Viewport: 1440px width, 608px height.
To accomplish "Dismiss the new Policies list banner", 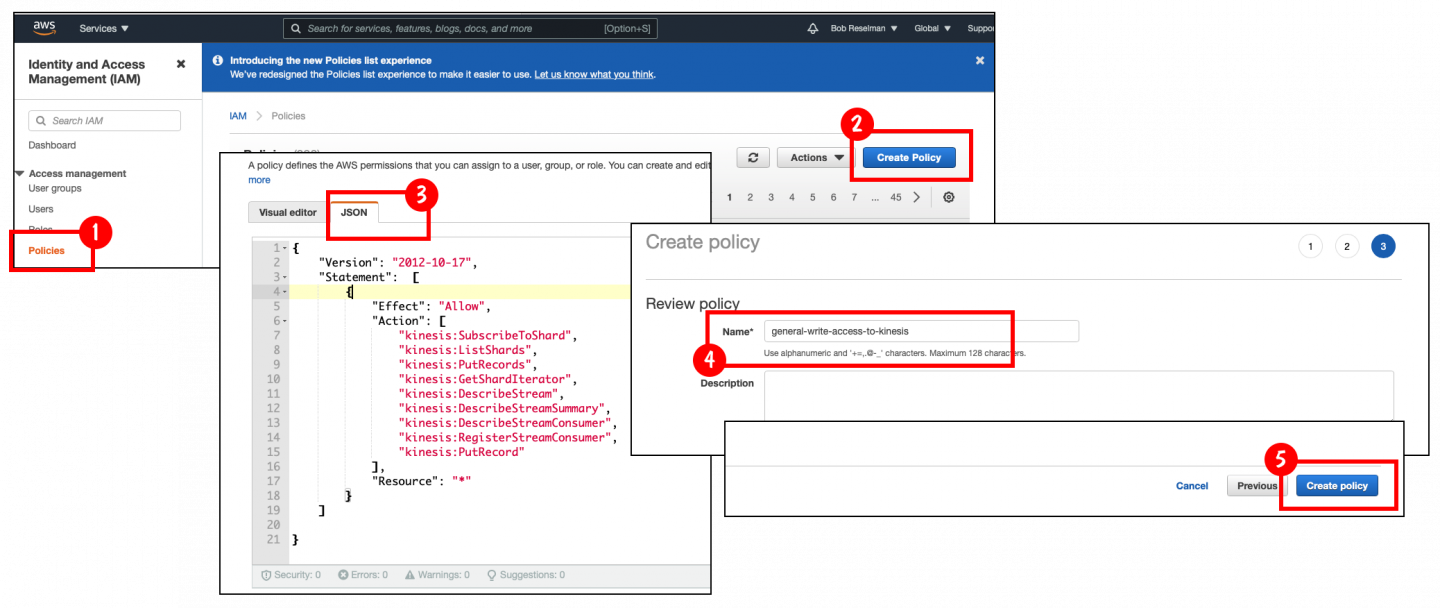I will [979, 61].
